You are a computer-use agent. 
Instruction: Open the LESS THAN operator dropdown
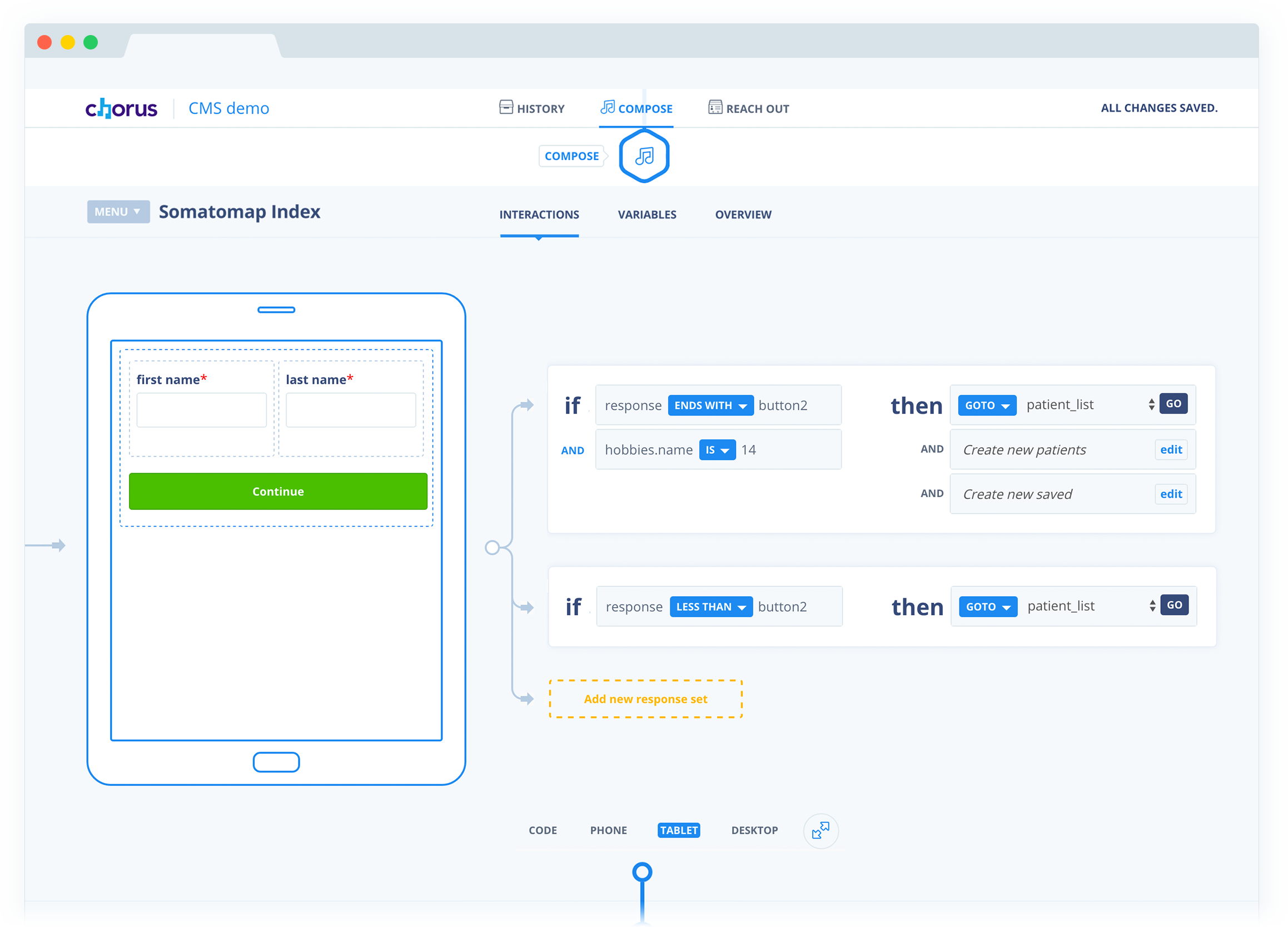coord(710,607)
